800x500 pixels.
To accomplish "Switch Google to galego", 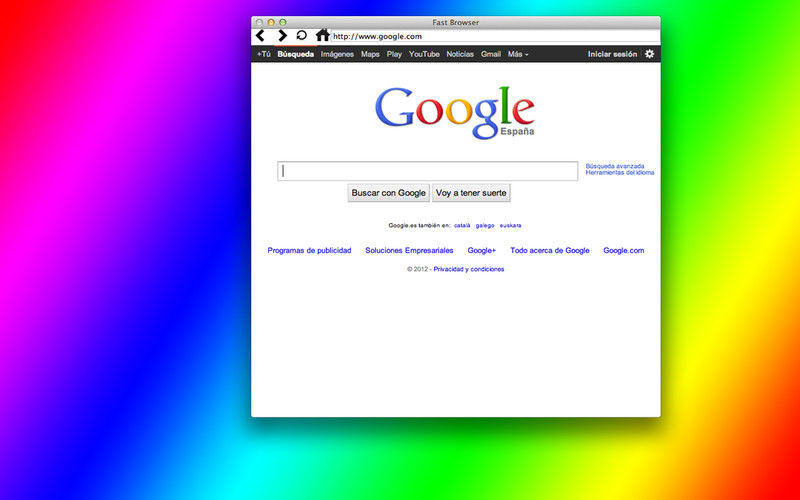I will tap(485, 225).
